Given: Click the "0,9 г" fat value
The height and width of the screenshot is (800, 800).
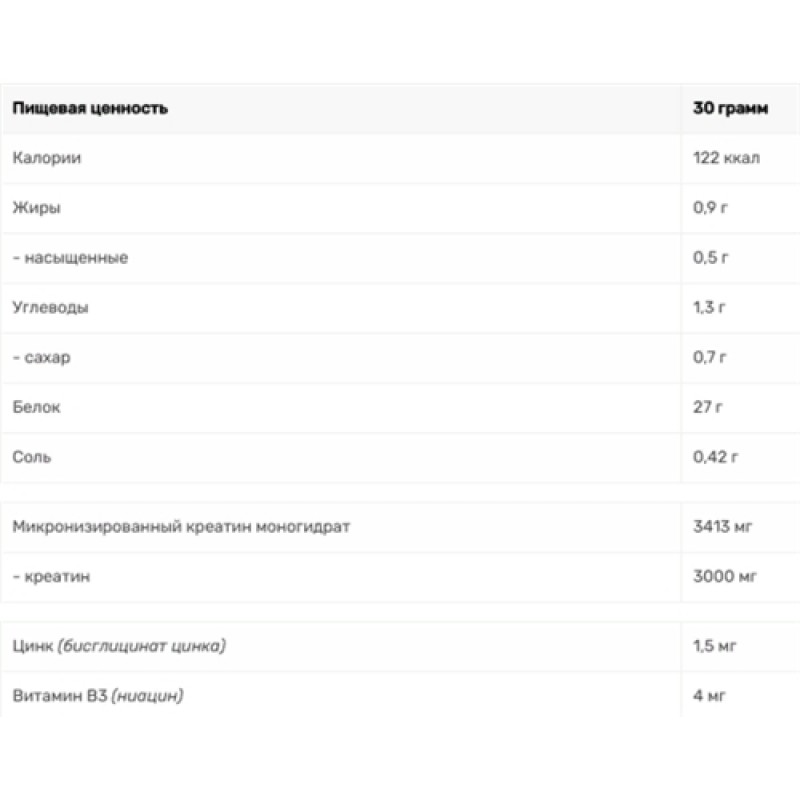Looking at the screenshot, I should pos(711,208).
